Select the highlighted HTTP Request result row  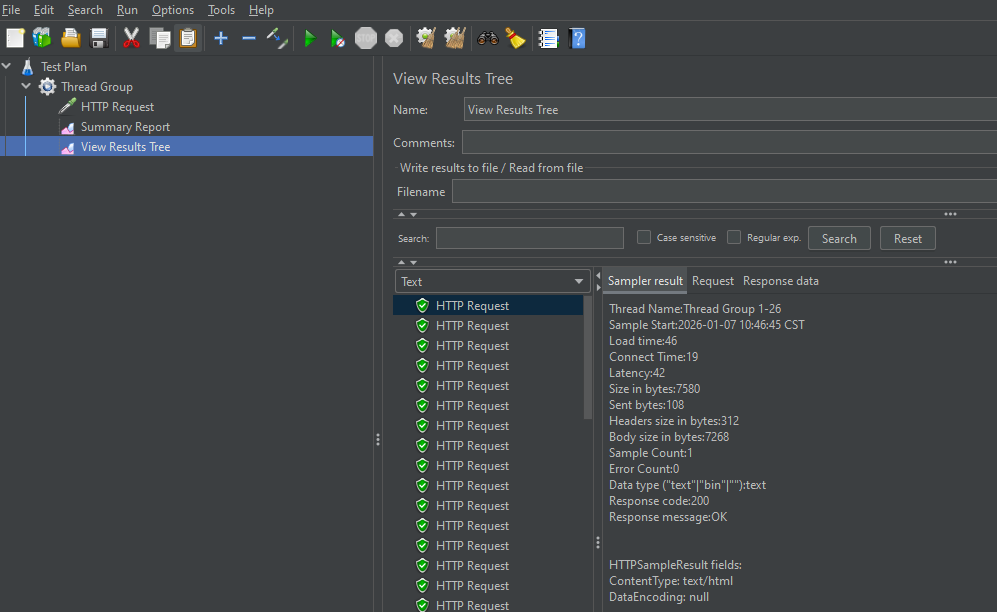pyautogui.click(x=488, y=306)
